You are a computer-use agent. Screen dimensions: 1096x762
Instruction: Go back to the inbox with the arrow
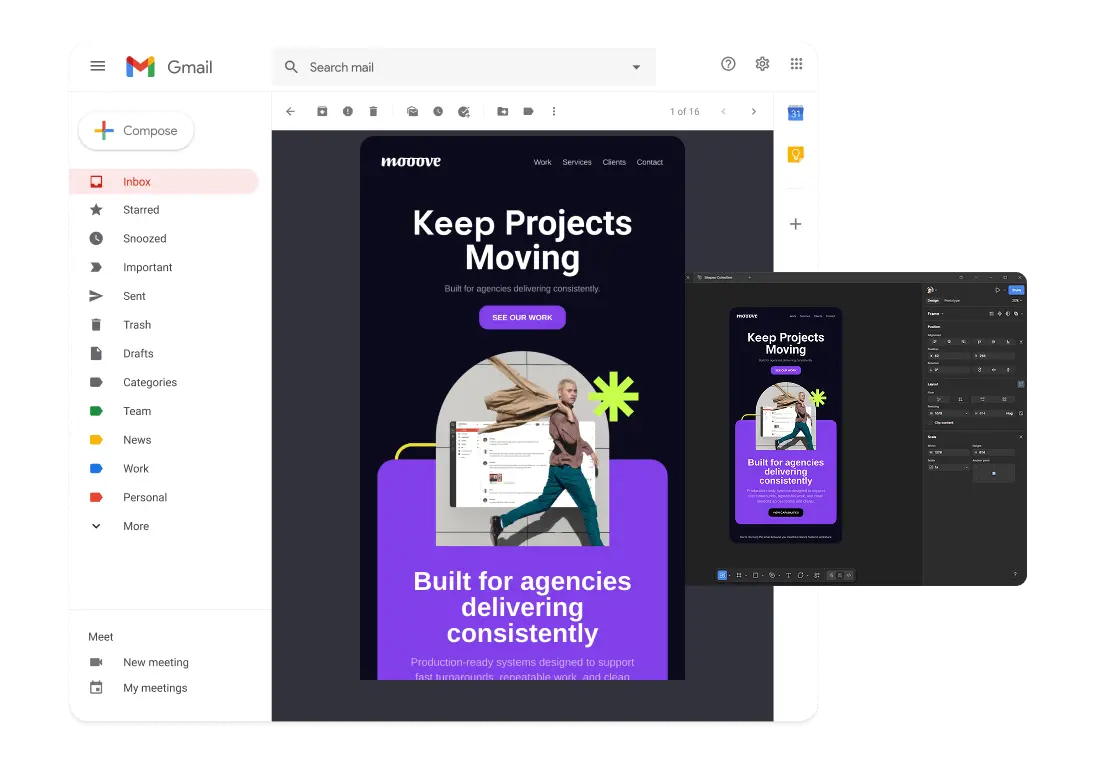291,111
